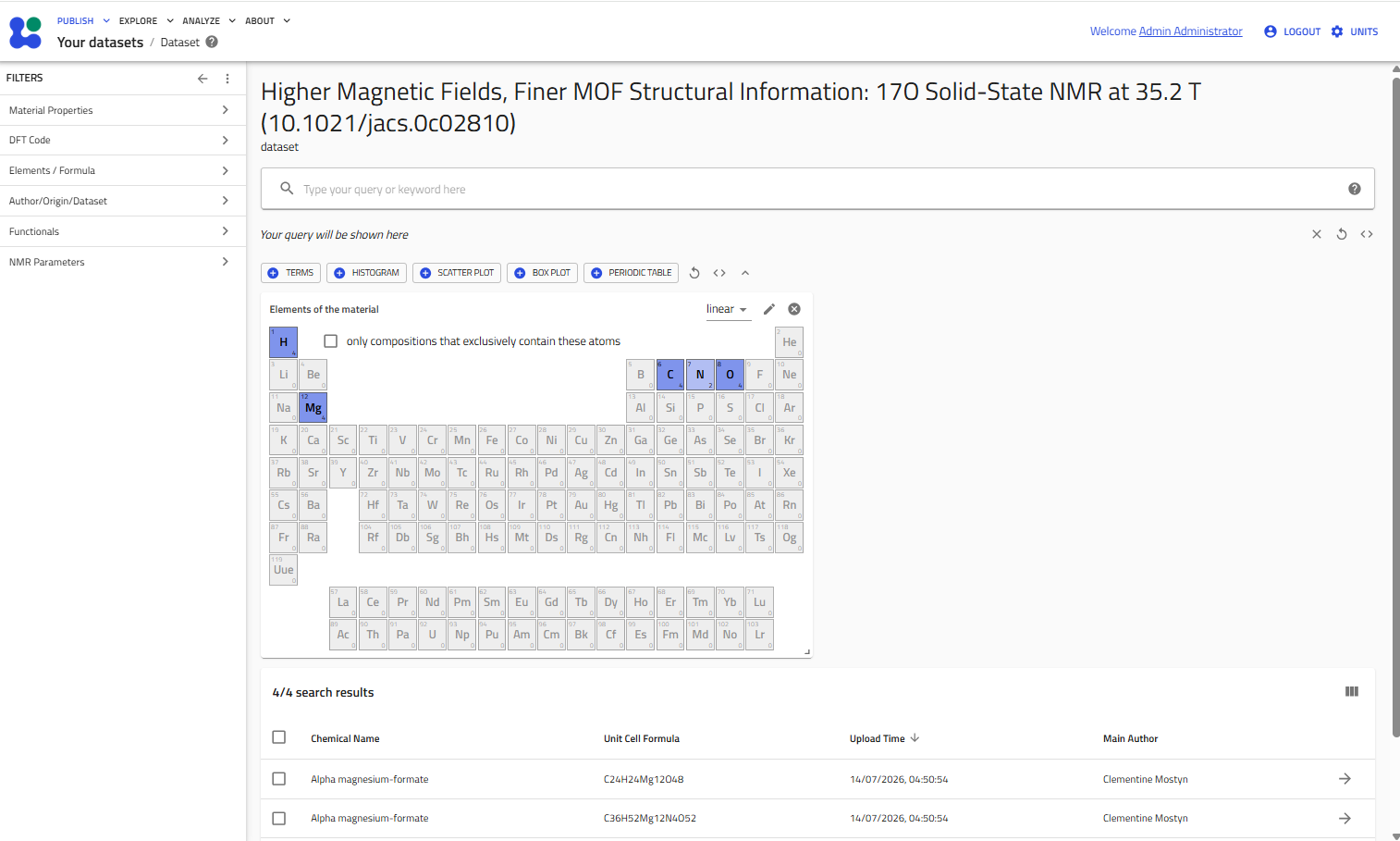Open linear scale dropdown
This screenshot has height=841, width=1400.
pyautogui.click(x=728, y=310)
